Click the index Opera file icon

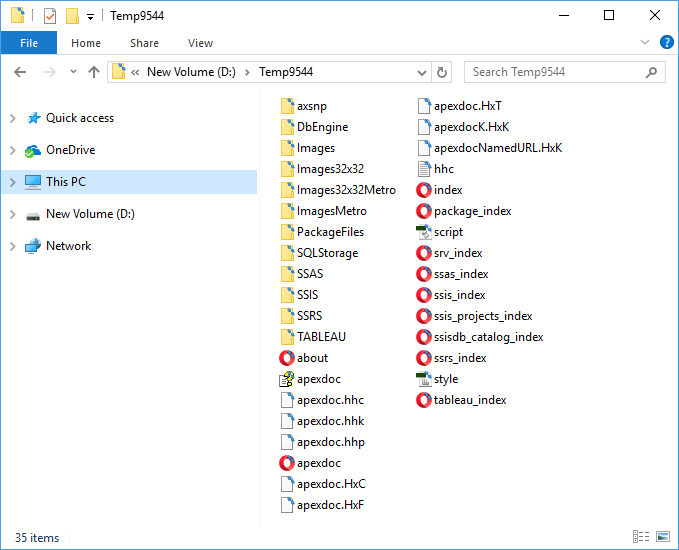pyautogui.click(x=424, y=190)
